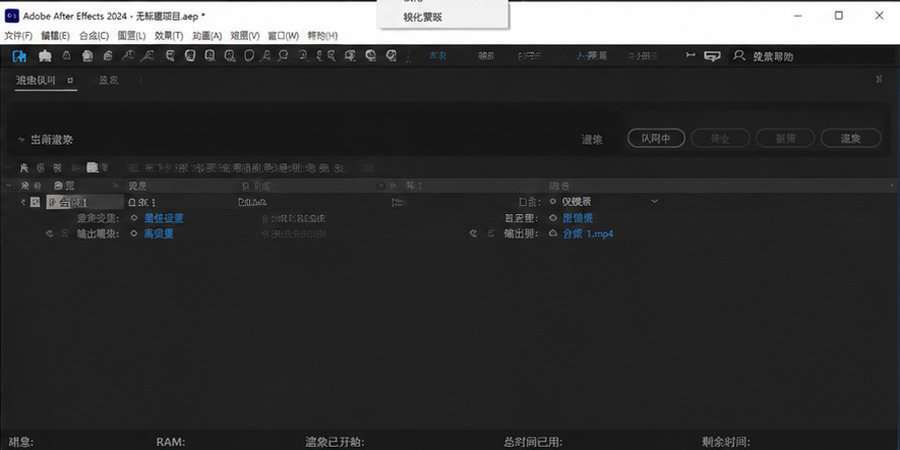
Task: Toggle the render checkbox for 合成1
Action: (36, 202)
